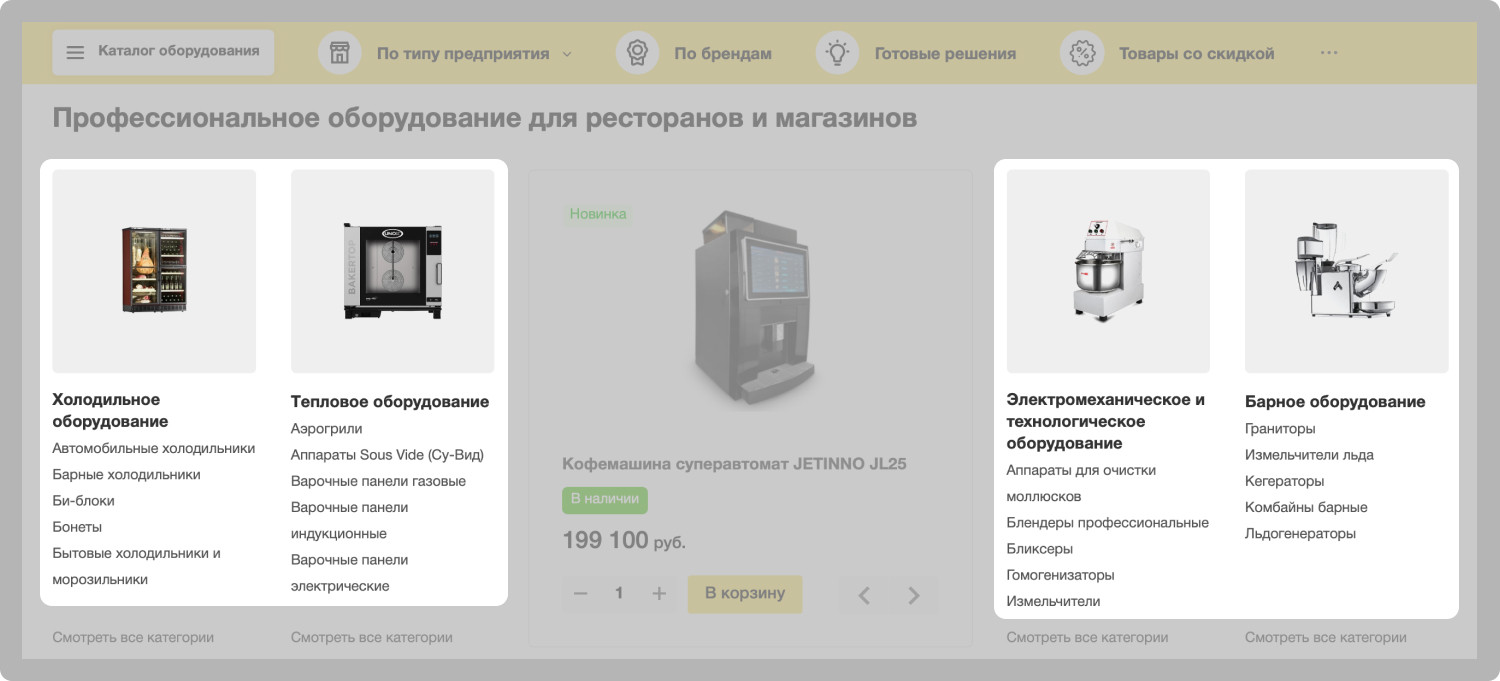
Task: Select Комбайны барные subcategory
Action: (1307, 507)
